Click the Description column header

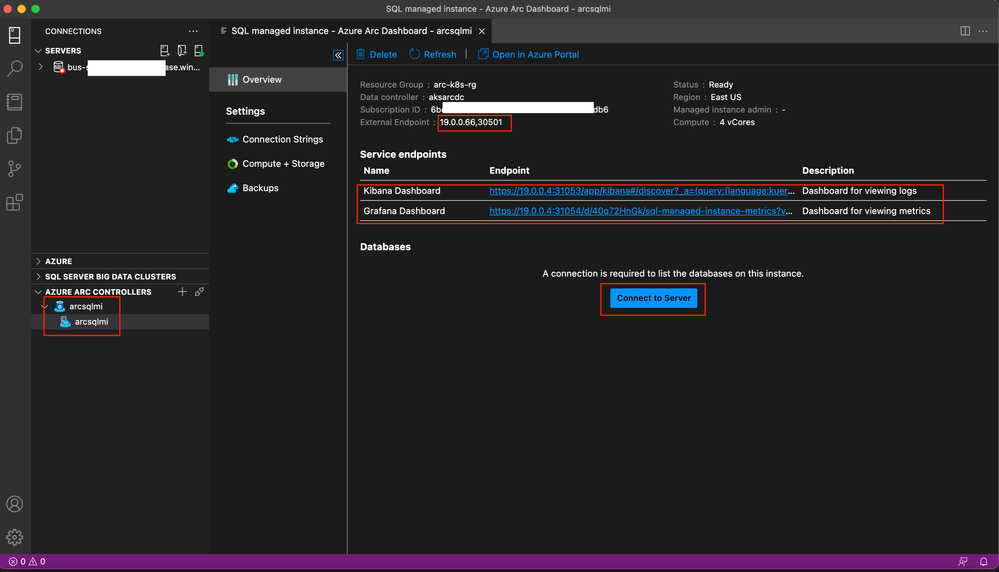[828, 171]
